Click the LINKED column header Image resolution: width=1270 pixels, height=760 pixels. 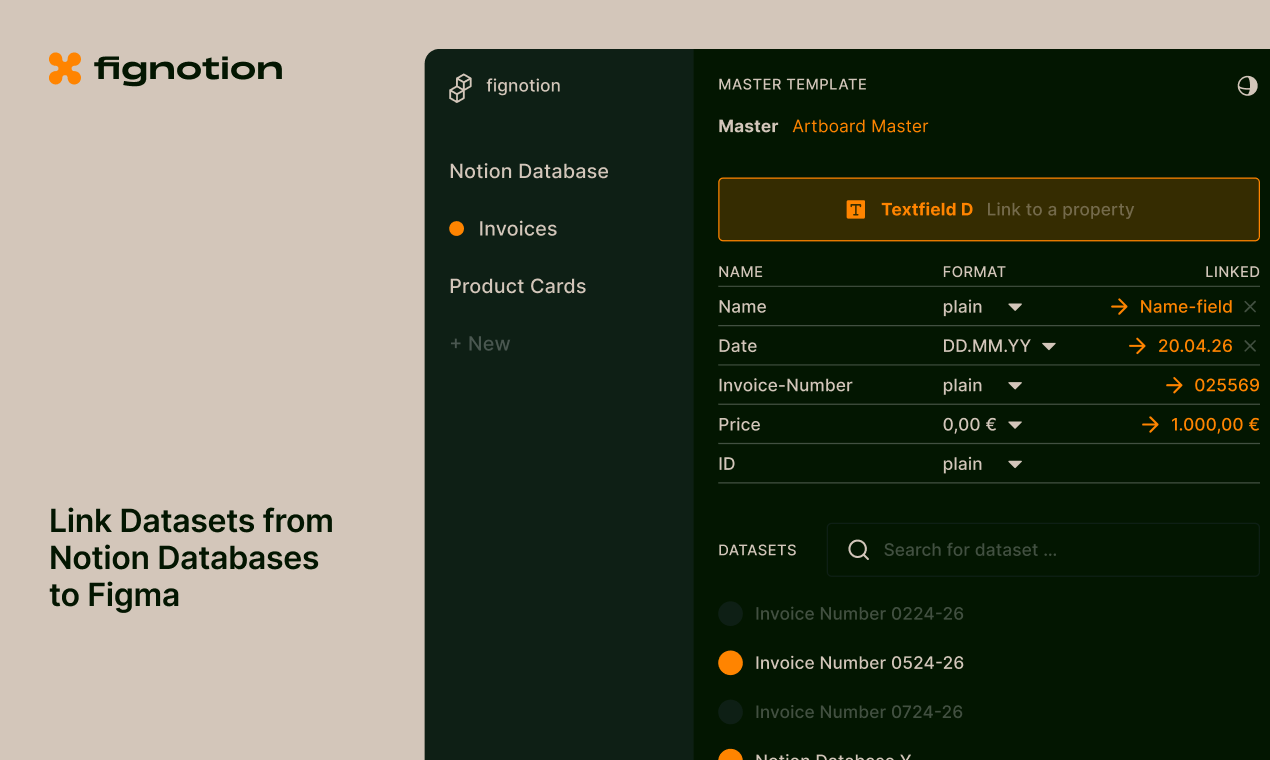pos(1232,272)
